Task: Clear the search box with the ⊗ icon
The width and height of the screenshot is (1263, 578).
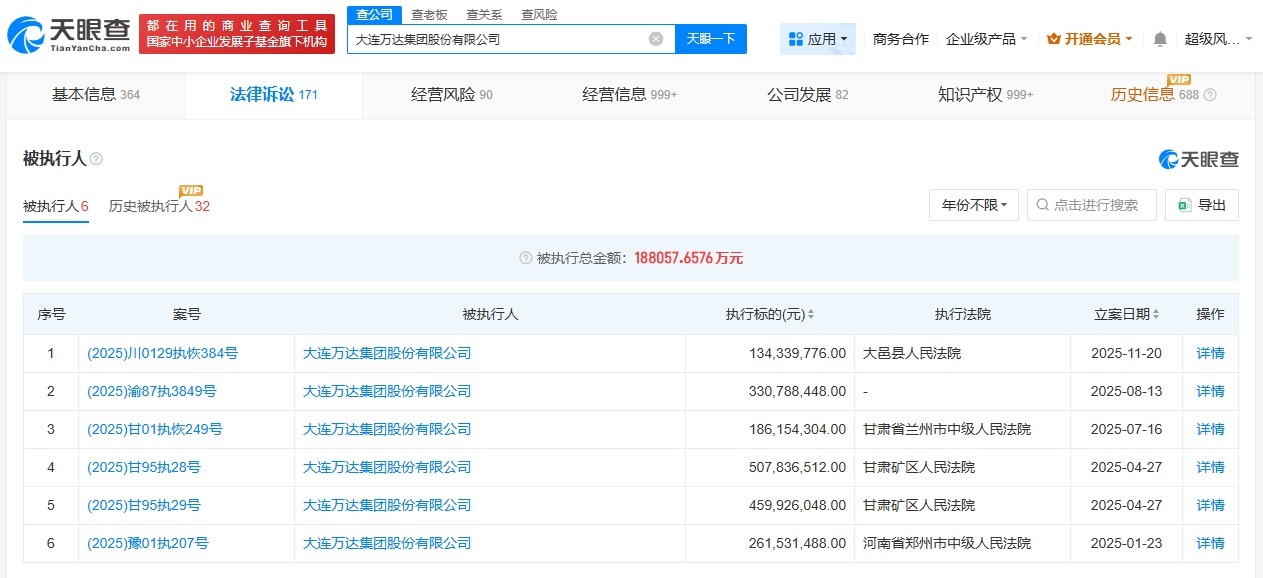Action: [x=655, y=38]
